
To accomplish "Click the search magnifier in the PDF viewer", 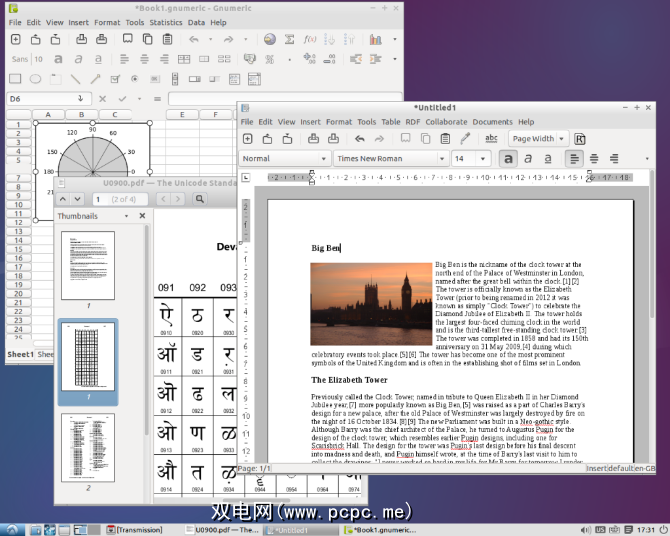I will click(199, 199).
